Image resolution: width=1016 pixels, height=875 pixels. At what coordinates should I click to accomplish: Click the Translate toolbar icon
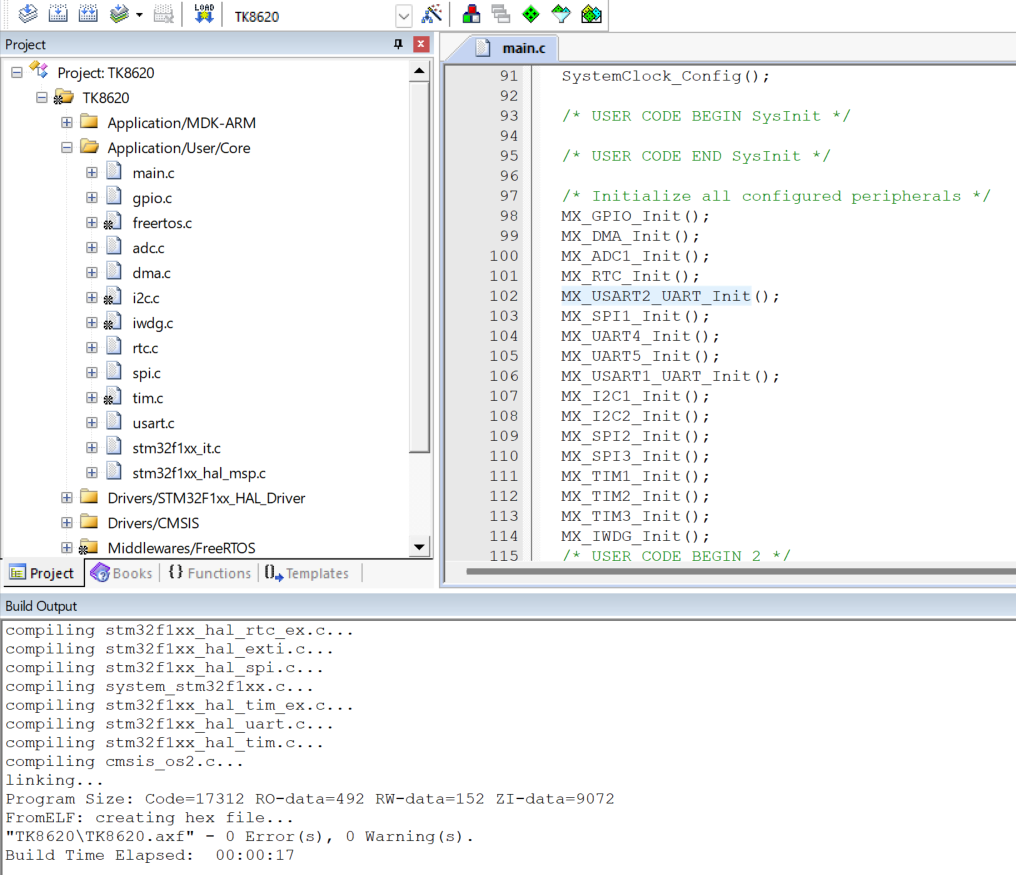coord(28,14)
